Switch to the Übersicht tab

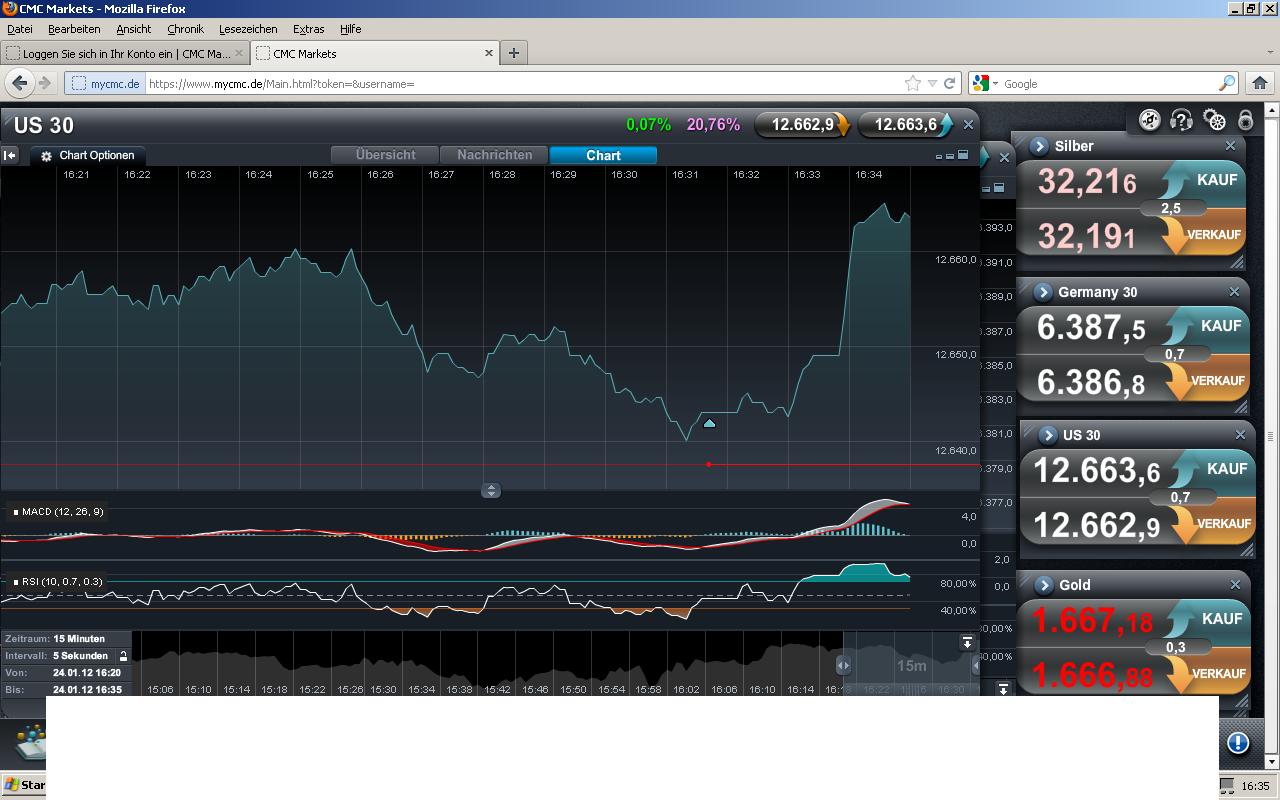click(385, 155)
